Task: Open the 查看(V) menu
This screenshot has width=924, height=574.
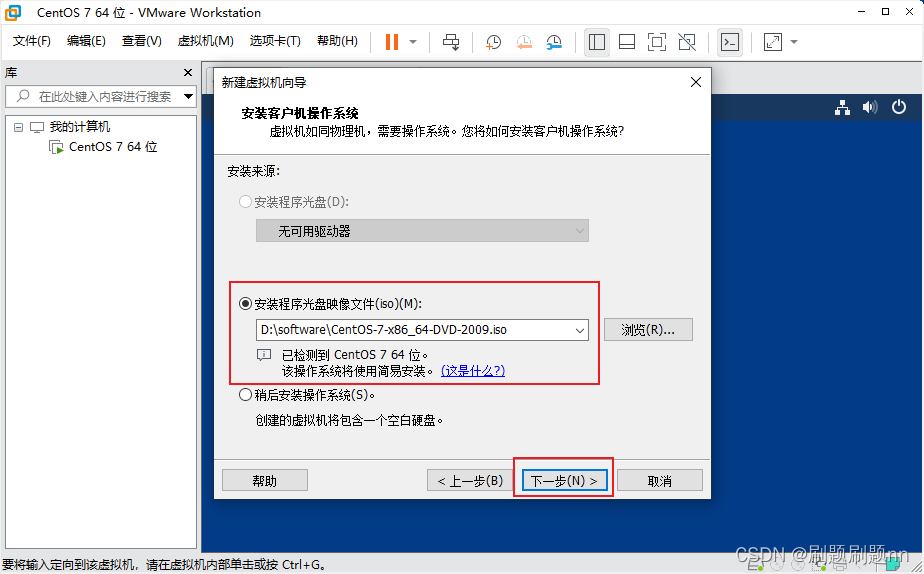Action: pyautogui.click(x=141, y=41)
